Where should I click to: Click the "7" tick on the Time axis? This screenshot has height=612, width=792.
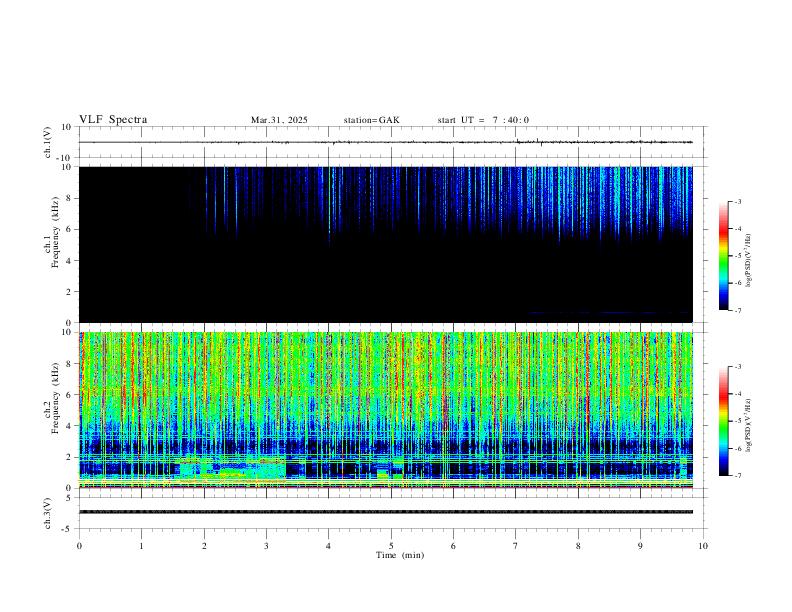click(x=516, y=546)
